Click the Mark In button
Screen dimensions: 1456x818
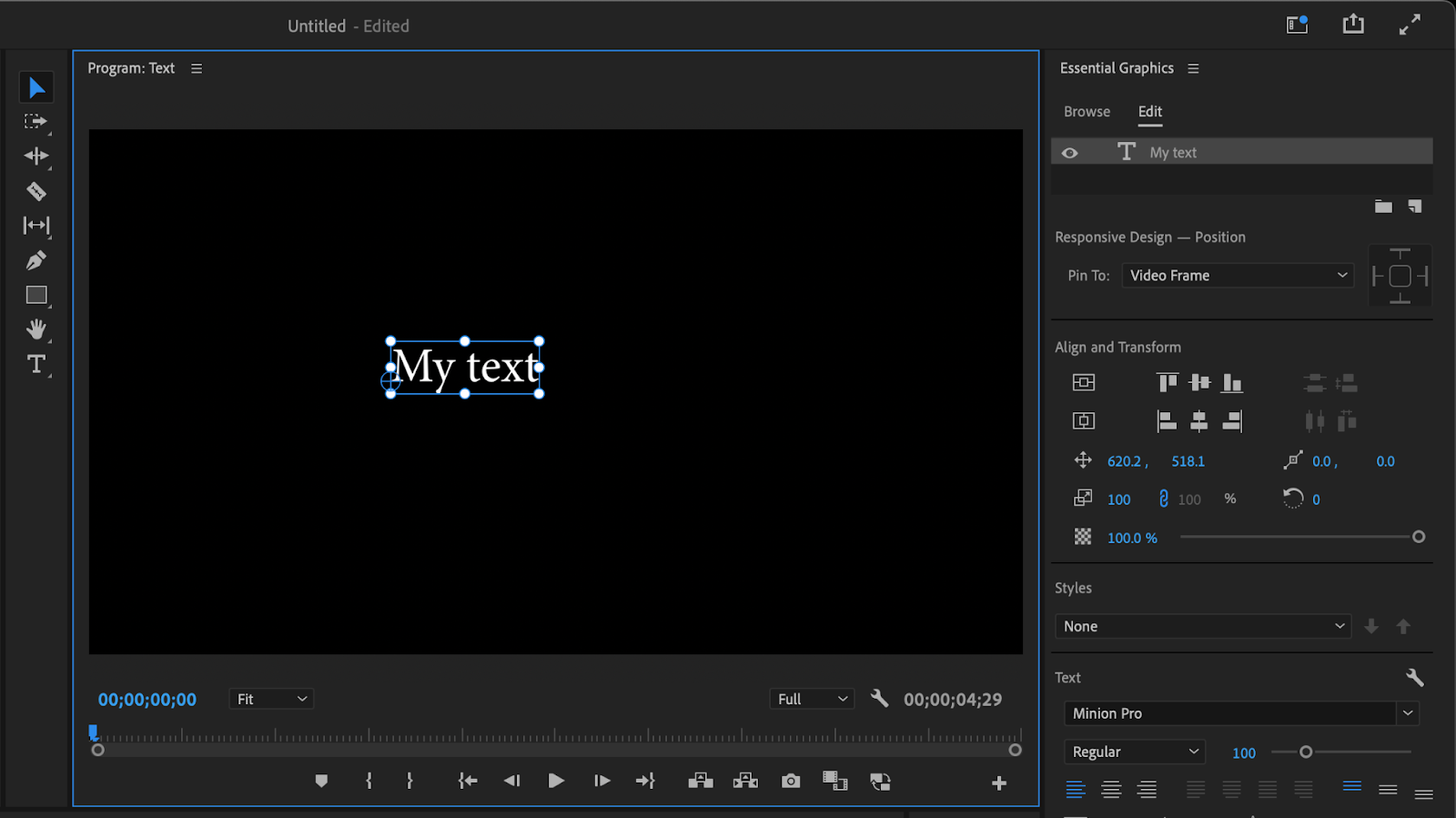(x=369, y=781)
